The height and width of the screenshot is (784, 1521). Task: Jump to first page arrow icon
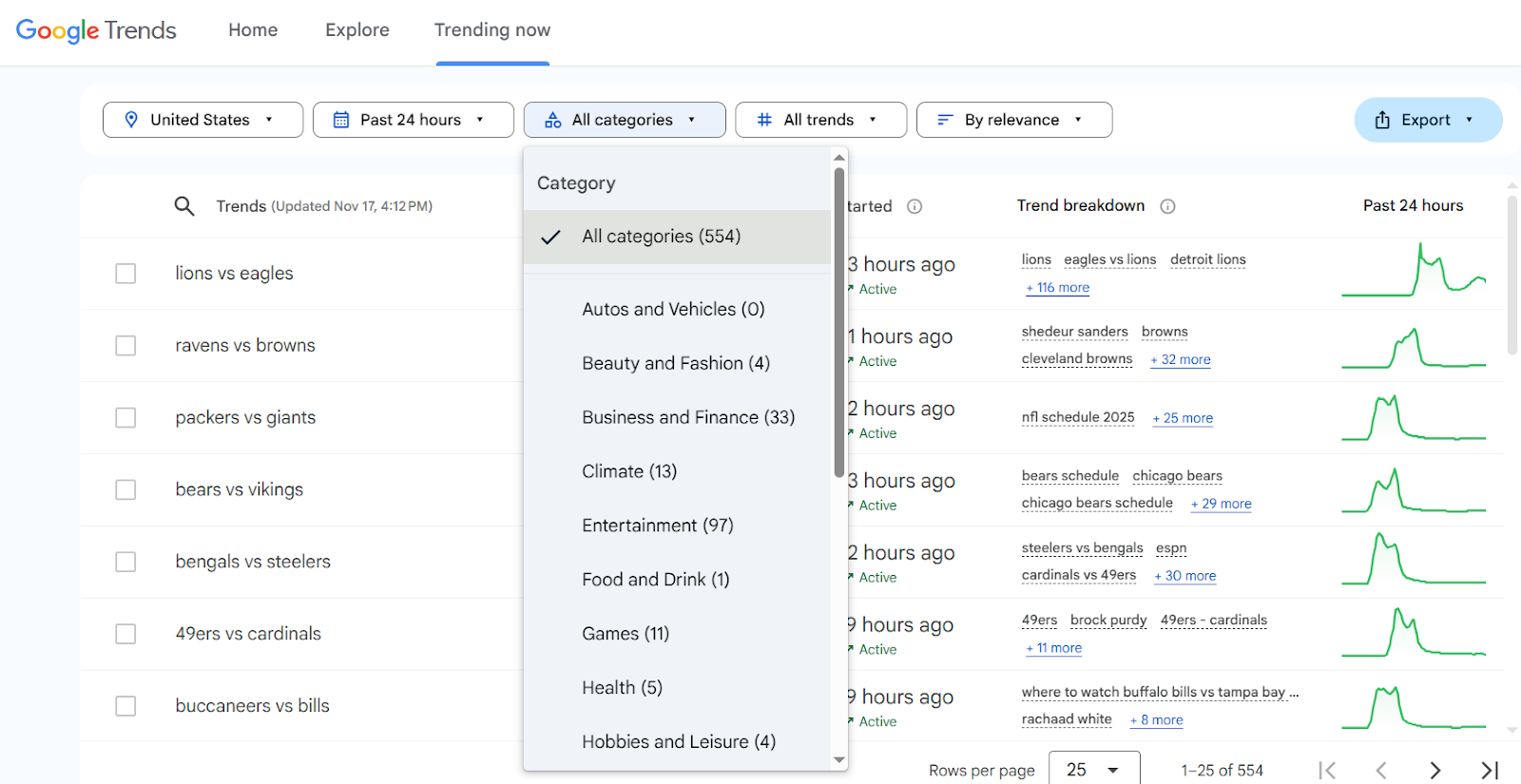pyautogui.click(x=1327, y=770)
